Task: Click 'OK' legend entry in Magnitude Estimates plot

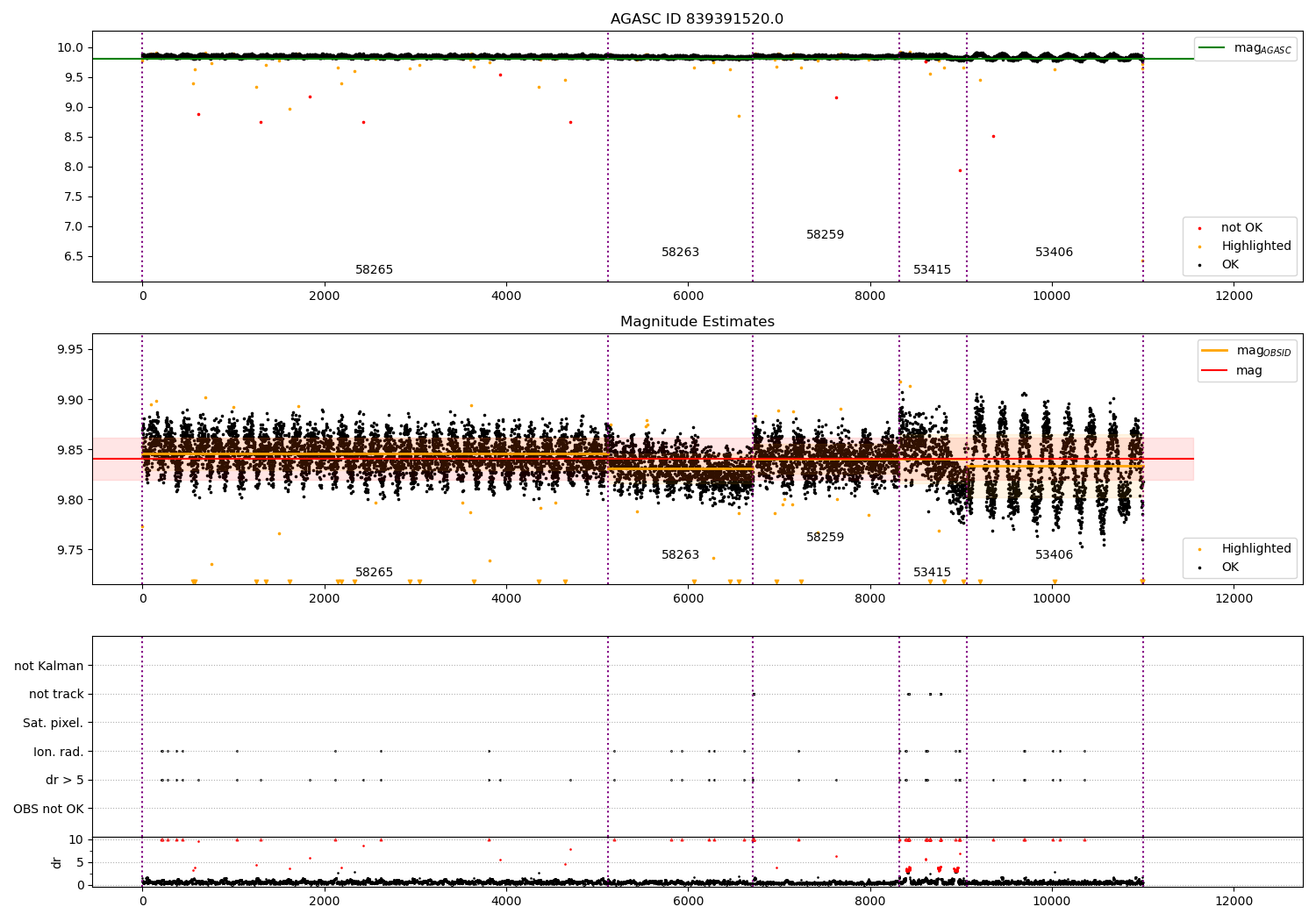Action: [1219, 568]
